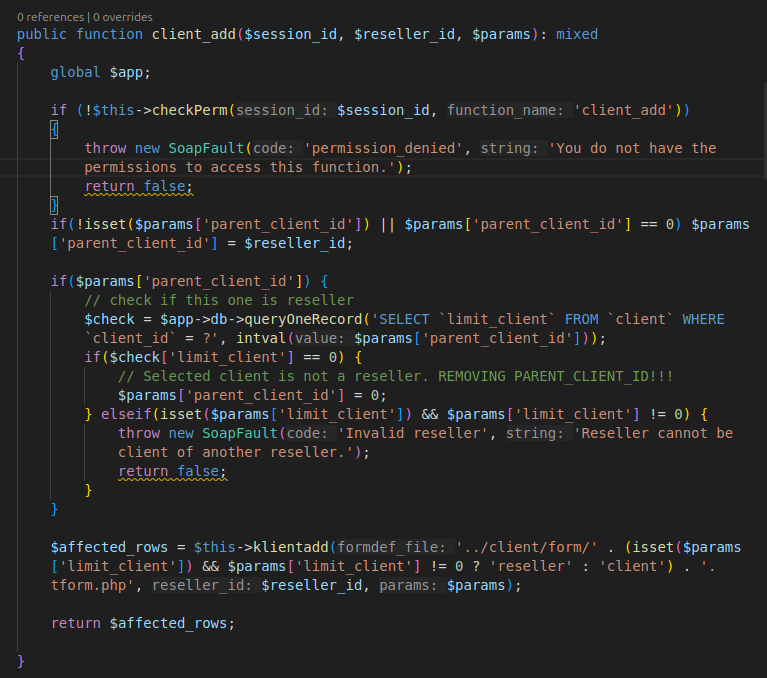Click the 'REMOVING PARENT_CLIENT_ID!!!' comment
Screen dimensions: 767x678
tap(555, 376)
